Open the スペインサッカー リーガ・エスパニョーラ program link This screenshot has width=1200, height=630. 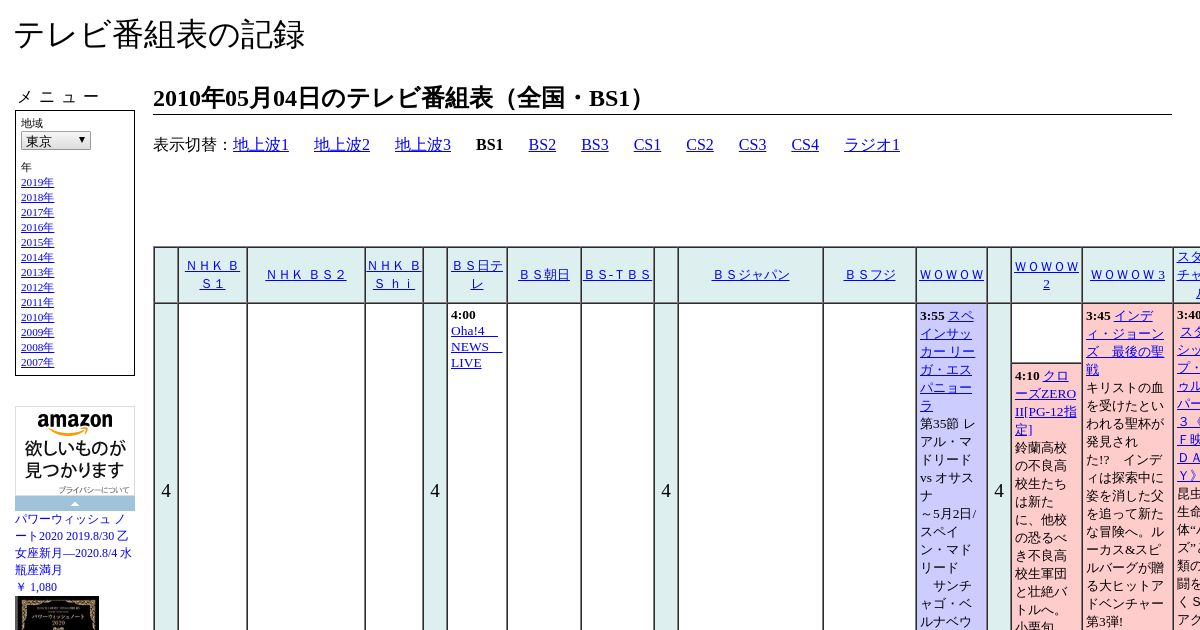pyautogui.click(x=947, y=360)
